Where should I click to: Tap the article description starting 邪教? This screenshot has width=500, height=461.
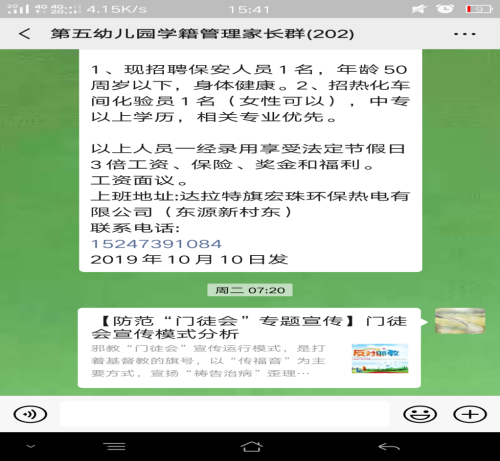[x=208, y=361]
